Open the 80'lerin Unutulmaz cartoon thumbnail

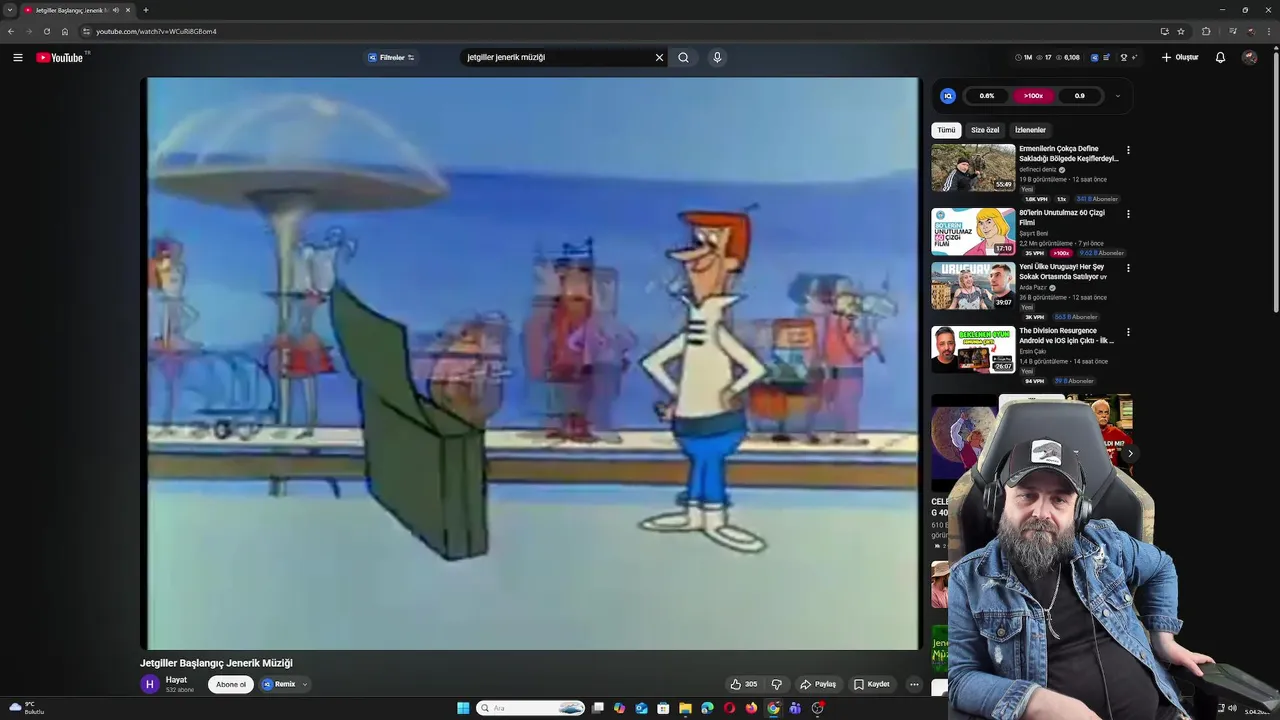(973, 232)
